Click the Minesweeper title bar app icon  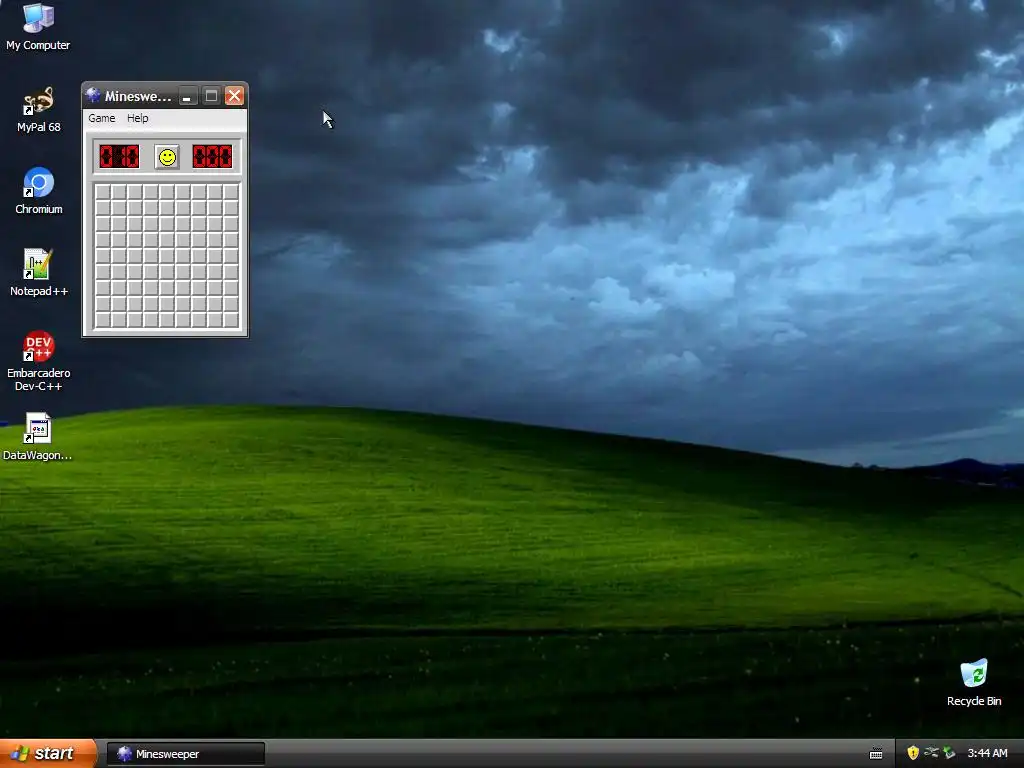[93, 96]
